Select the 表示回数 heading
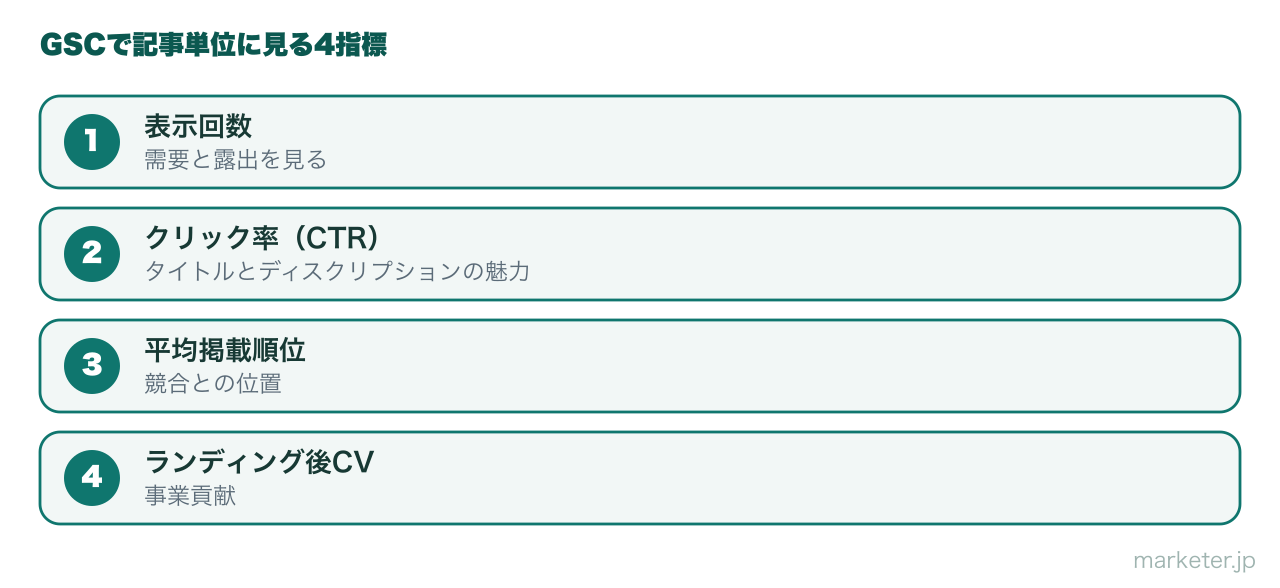 (198, 126)
